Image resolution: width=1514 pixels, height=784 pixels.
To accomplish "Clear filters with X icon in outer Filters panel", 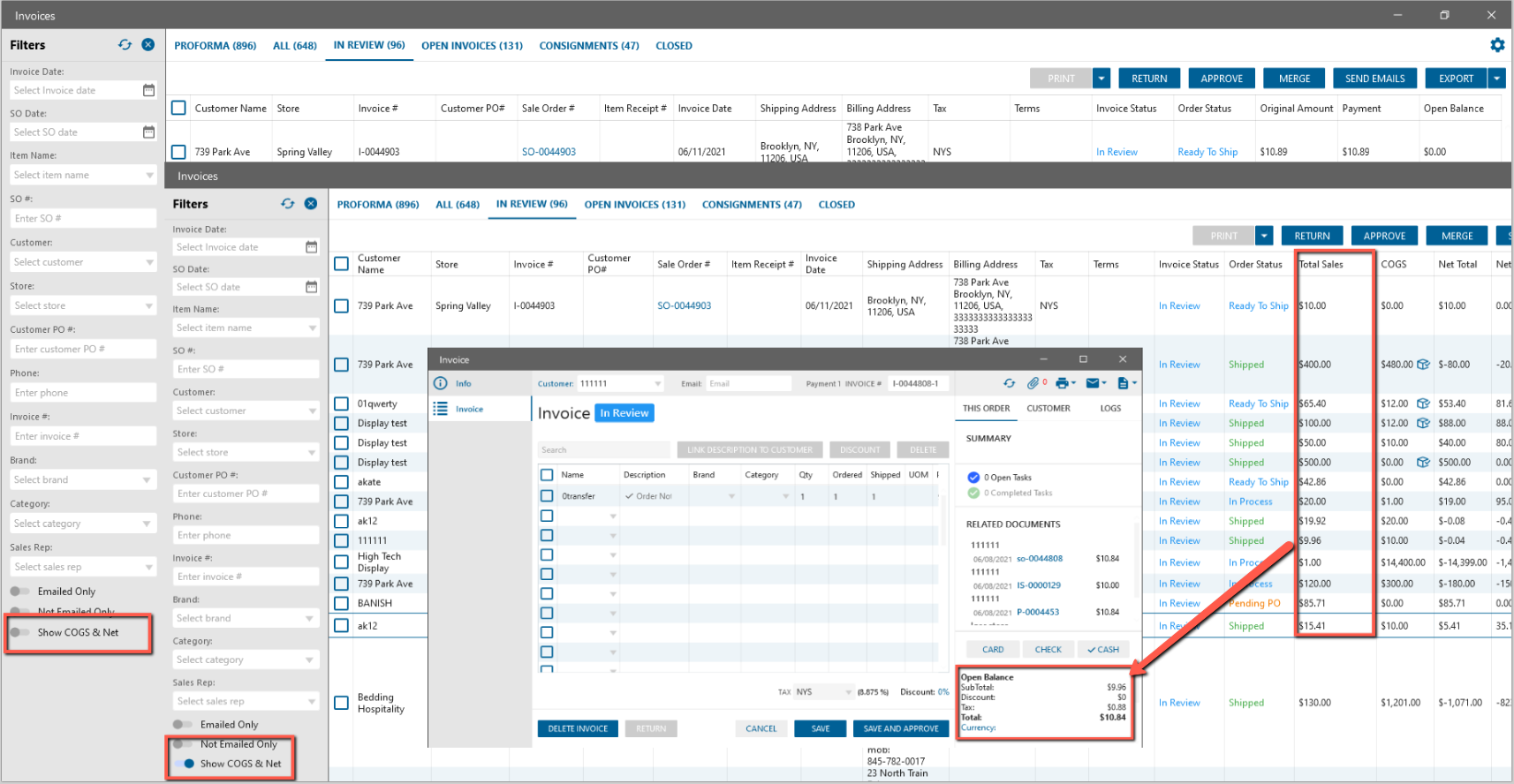I will [148, 45].
